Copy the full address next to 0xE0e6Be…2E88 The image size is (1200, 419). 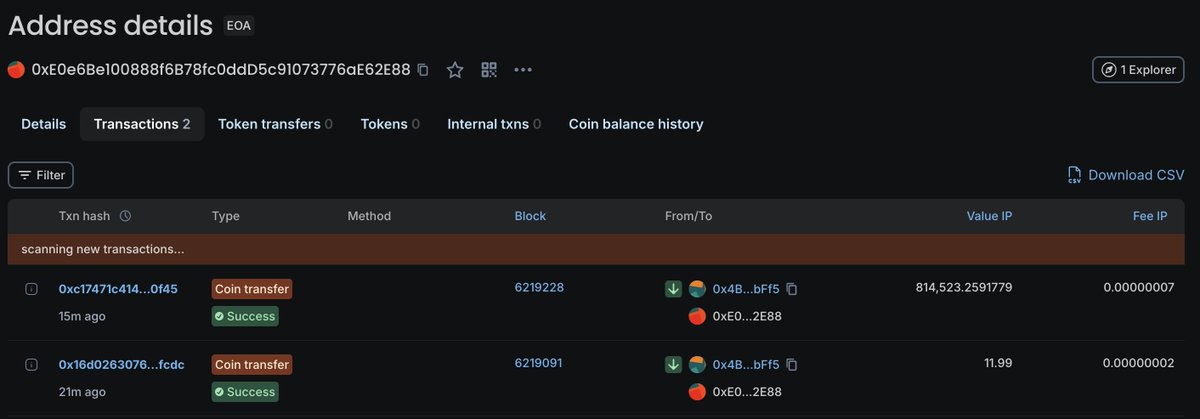pyautogui.click(x=423, y=70)
